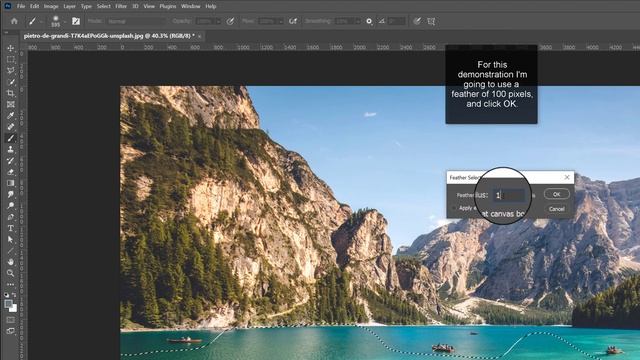The height and width of the screenshot is (360, 640).
Task: Select the History Brush tool
Action: [11, 161]
